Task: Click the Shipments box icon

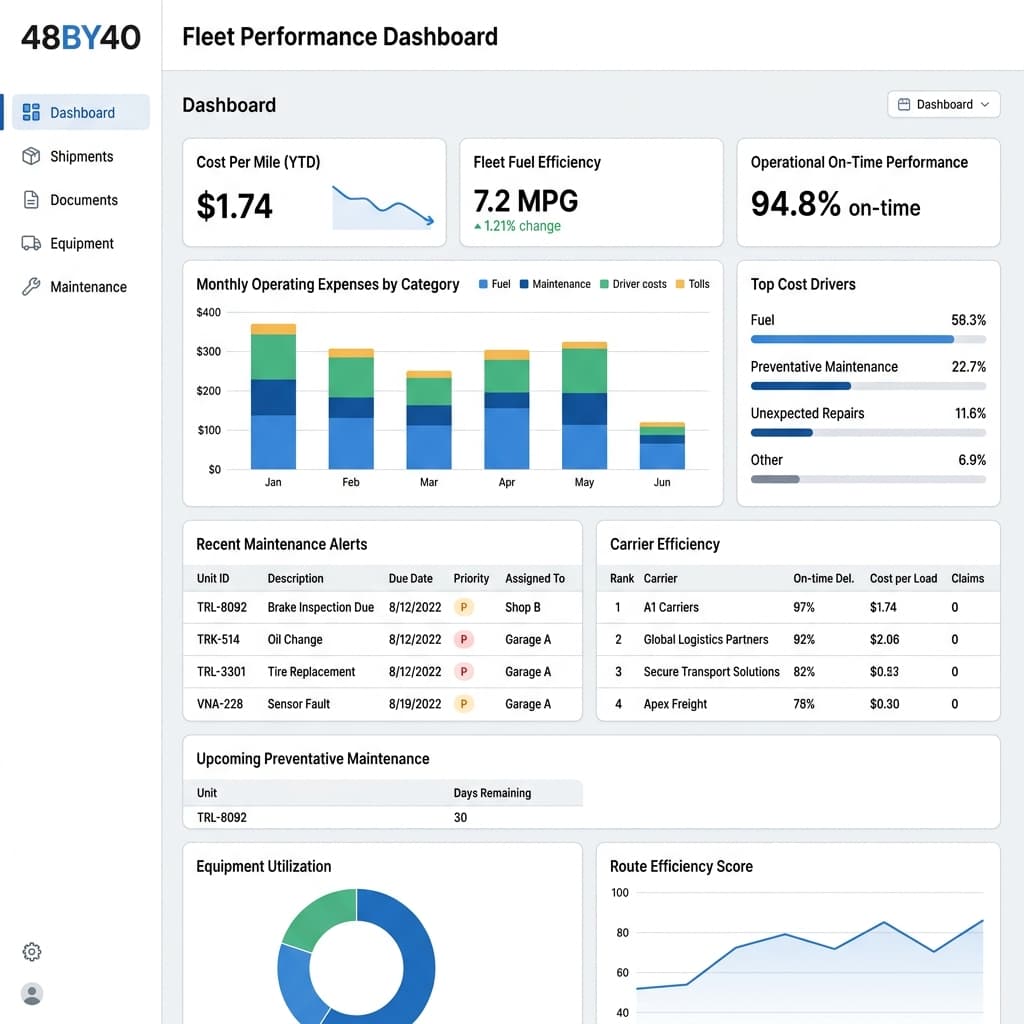Action: [31, 156]
